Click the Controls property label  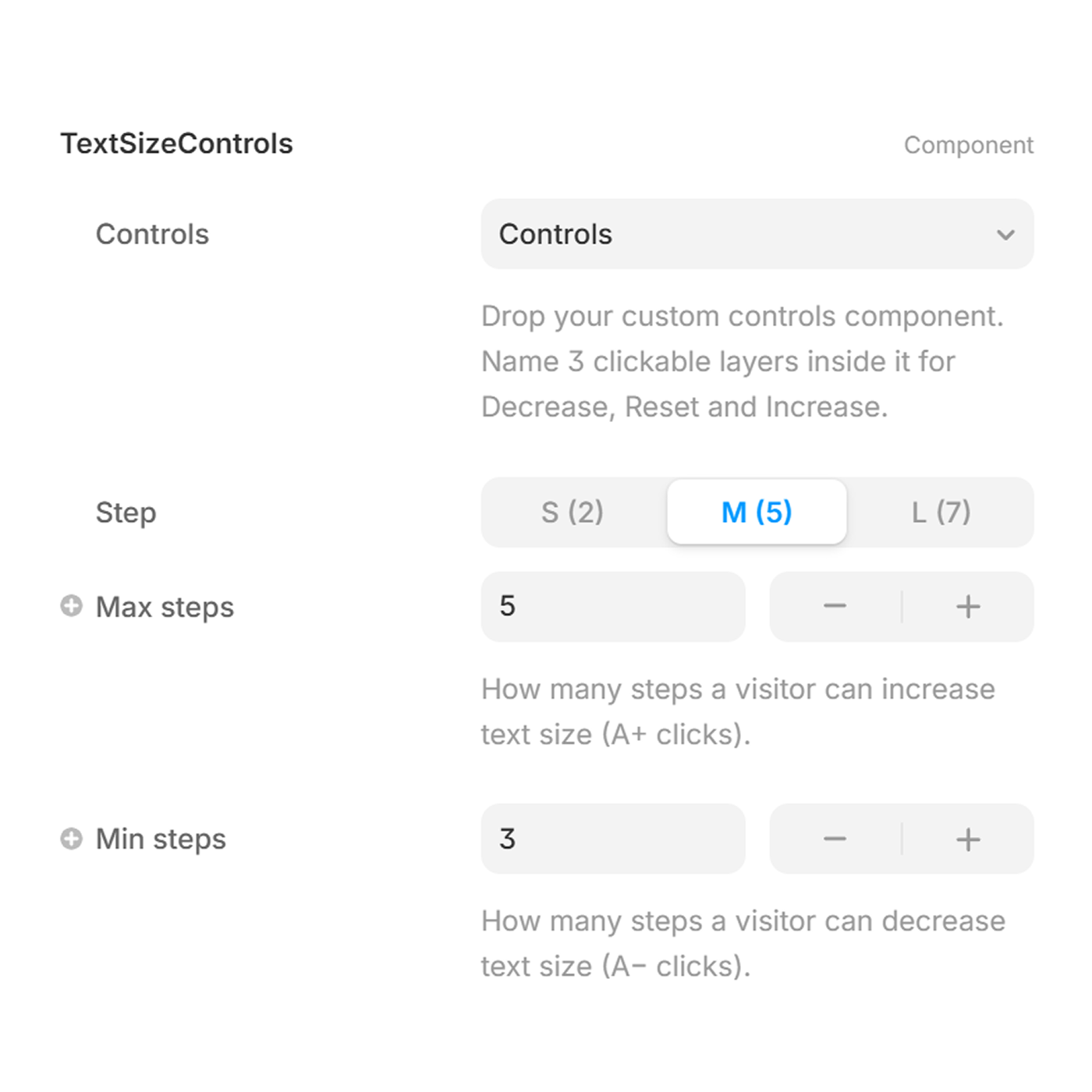(152, 234)
